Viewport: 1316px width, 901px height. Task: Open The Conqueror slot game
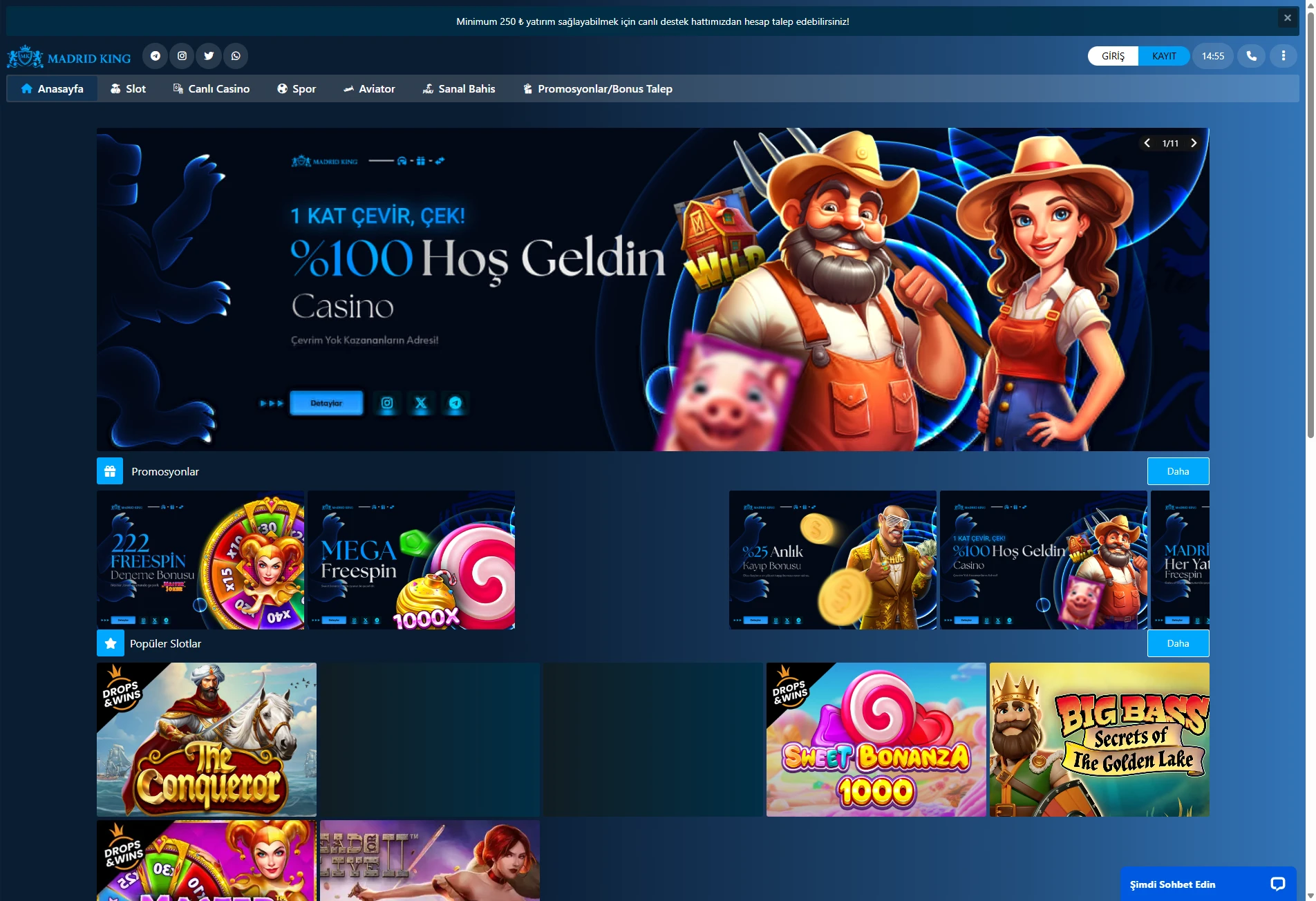pos(207,739)
